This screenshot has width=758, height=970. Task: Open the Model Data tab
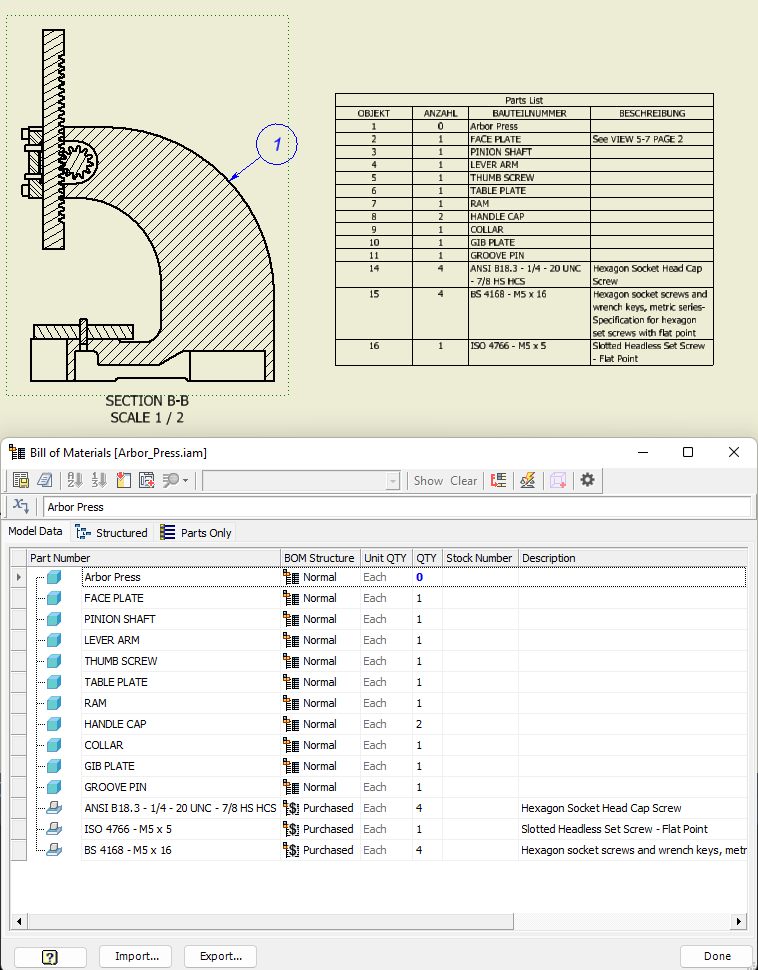click(35, 533)
